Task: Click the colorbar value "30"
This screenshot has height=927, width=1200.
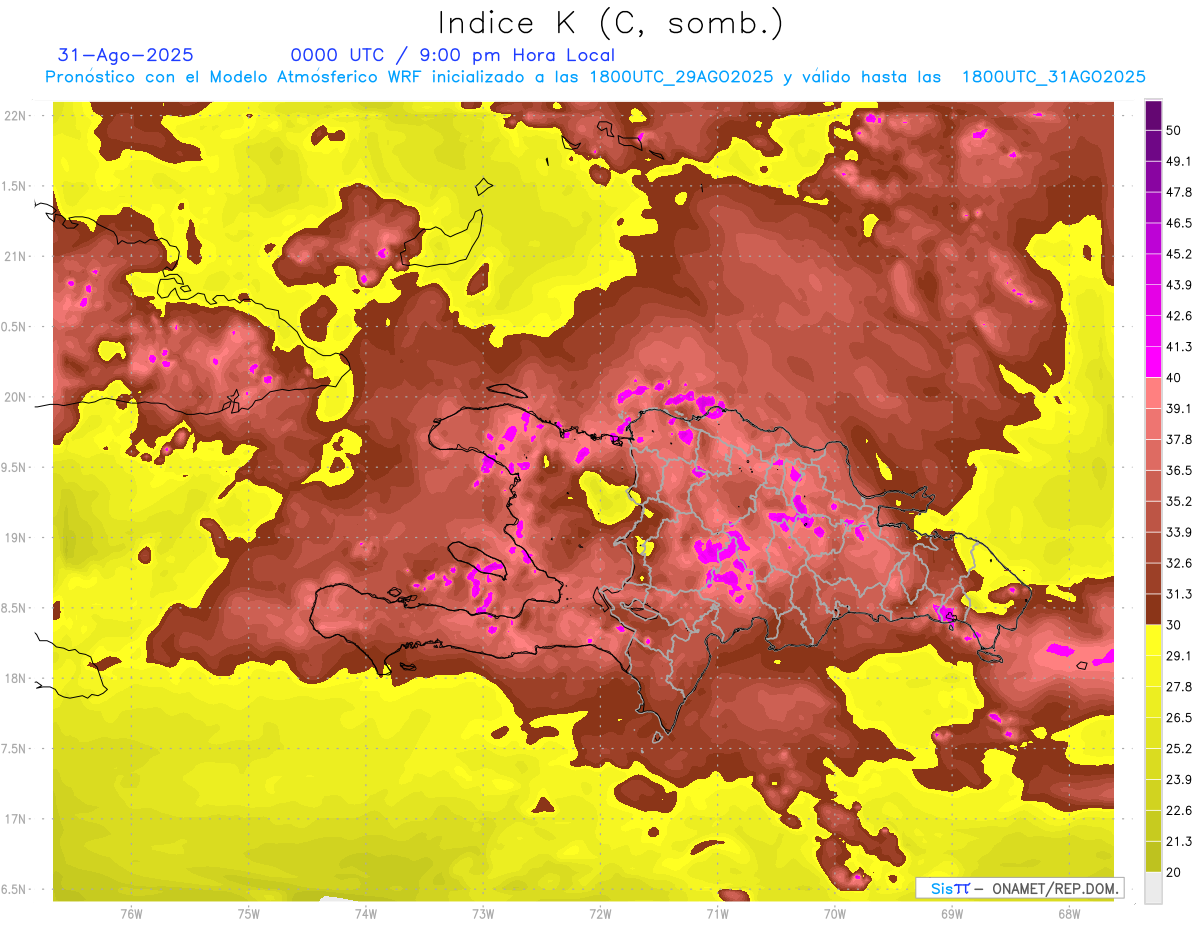Action: coord(1175,625)
